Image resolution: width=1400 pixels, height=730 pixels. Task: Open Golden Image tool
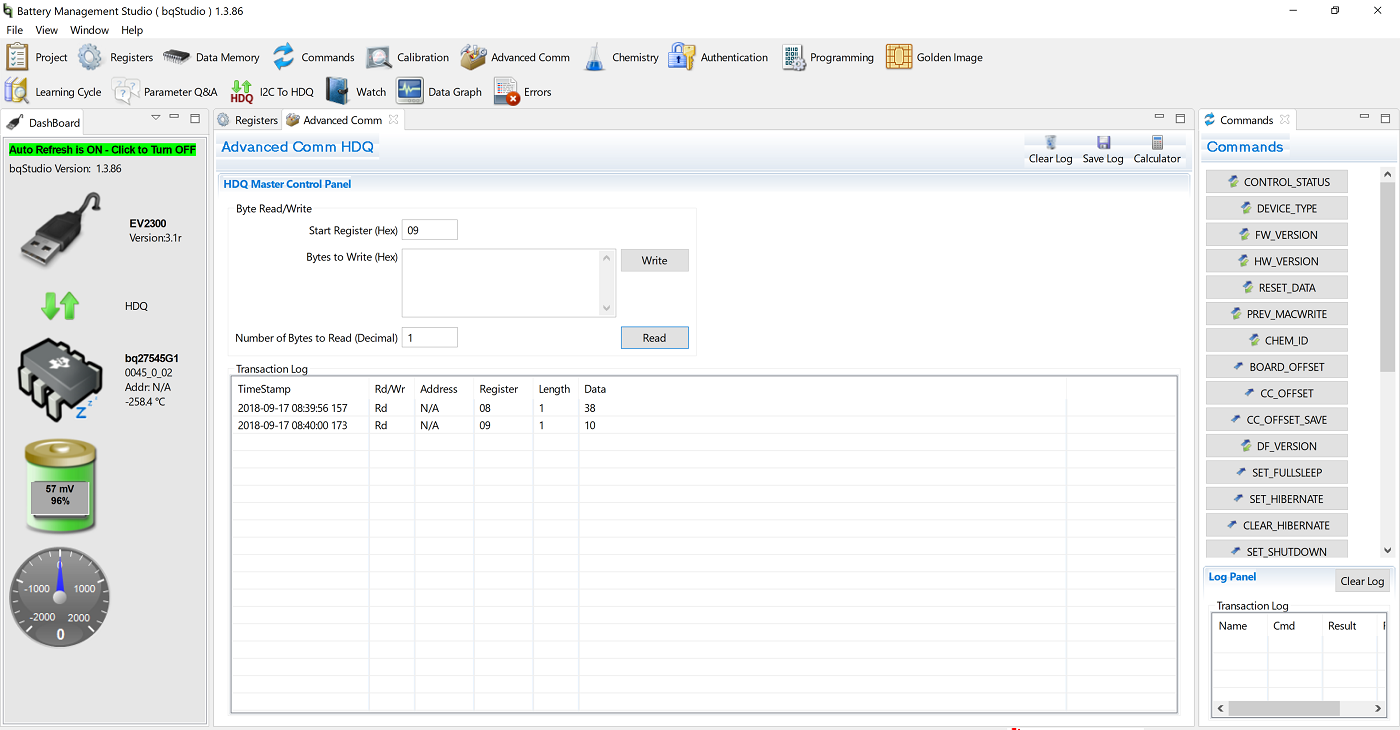898,57
